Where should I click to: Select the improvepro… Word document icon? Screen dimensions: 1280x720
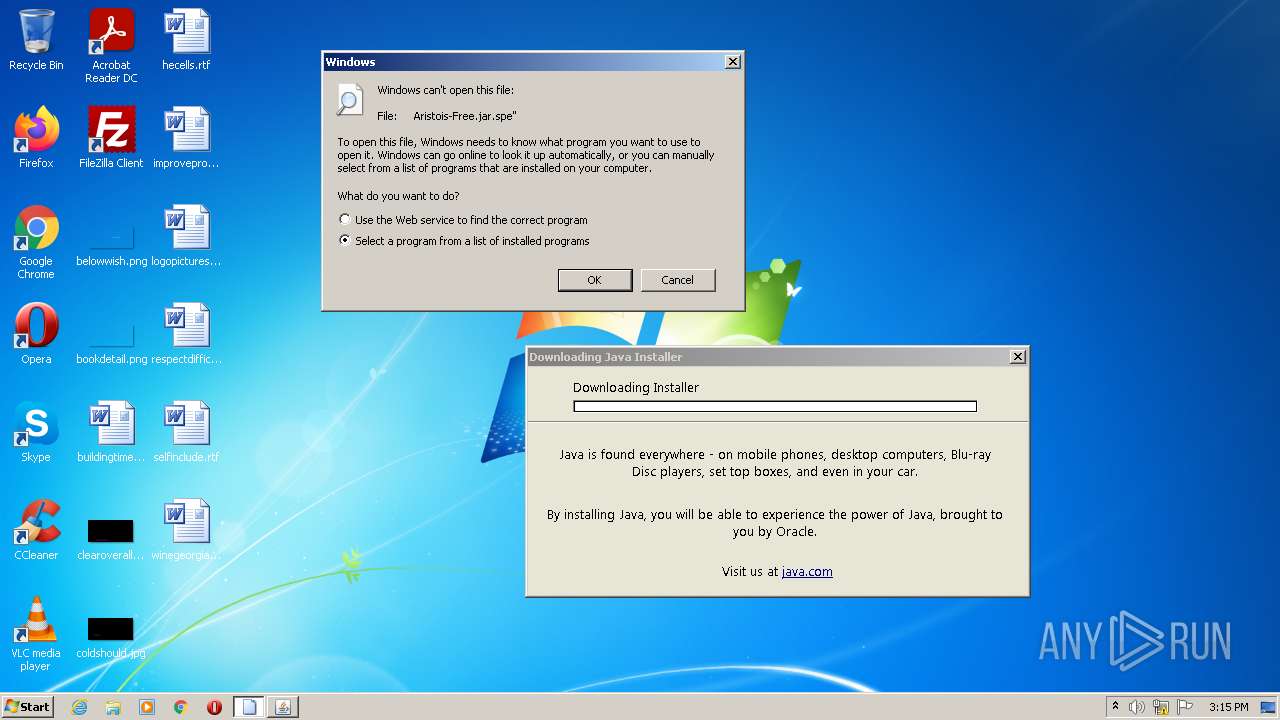click(186, 138)
